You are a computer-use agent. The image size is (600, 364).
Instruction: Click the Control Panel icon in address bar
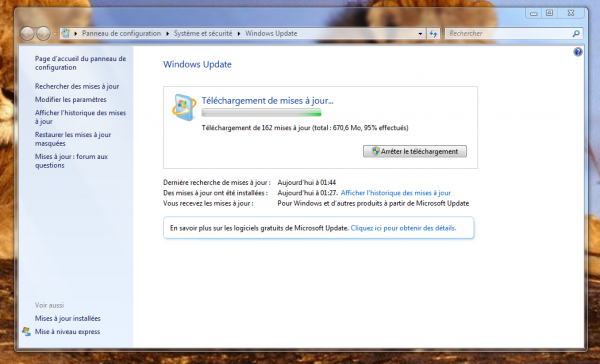(x=66, y=33)
